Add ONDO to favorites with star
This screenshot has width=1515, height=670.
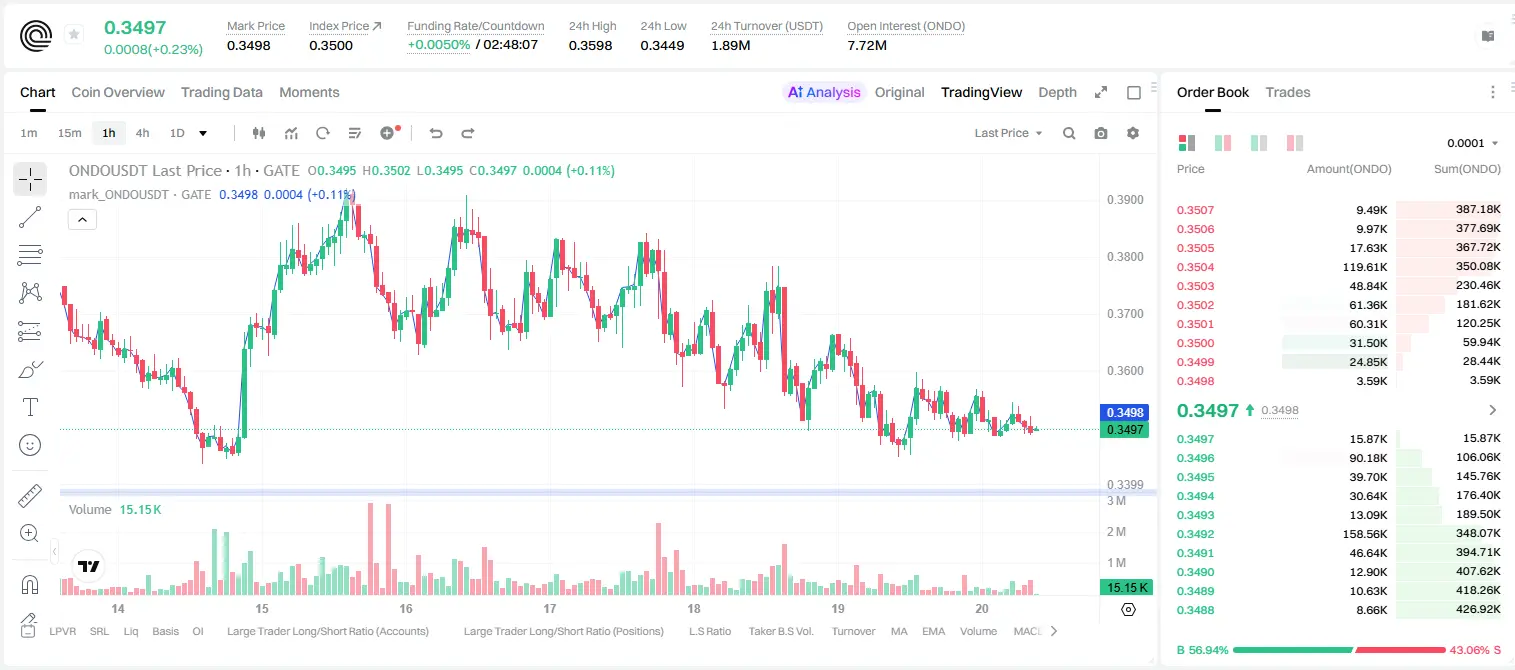74,35
